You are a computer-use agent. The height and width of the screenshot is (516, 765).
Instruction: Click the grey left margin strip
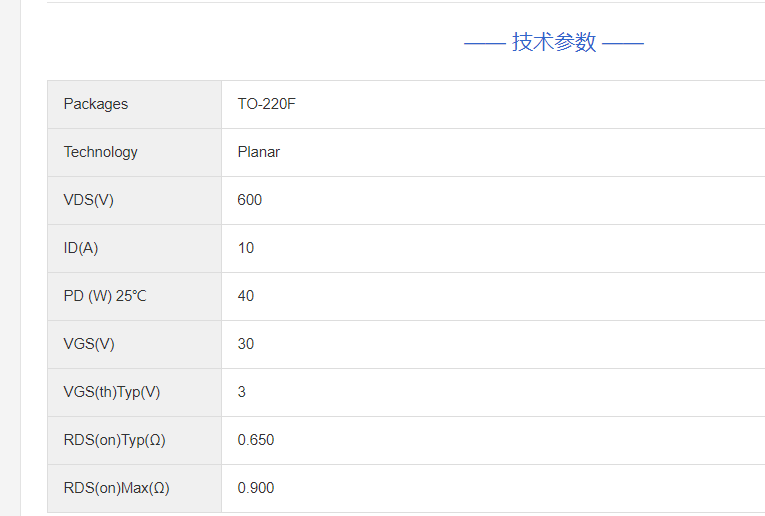[10, 258]
